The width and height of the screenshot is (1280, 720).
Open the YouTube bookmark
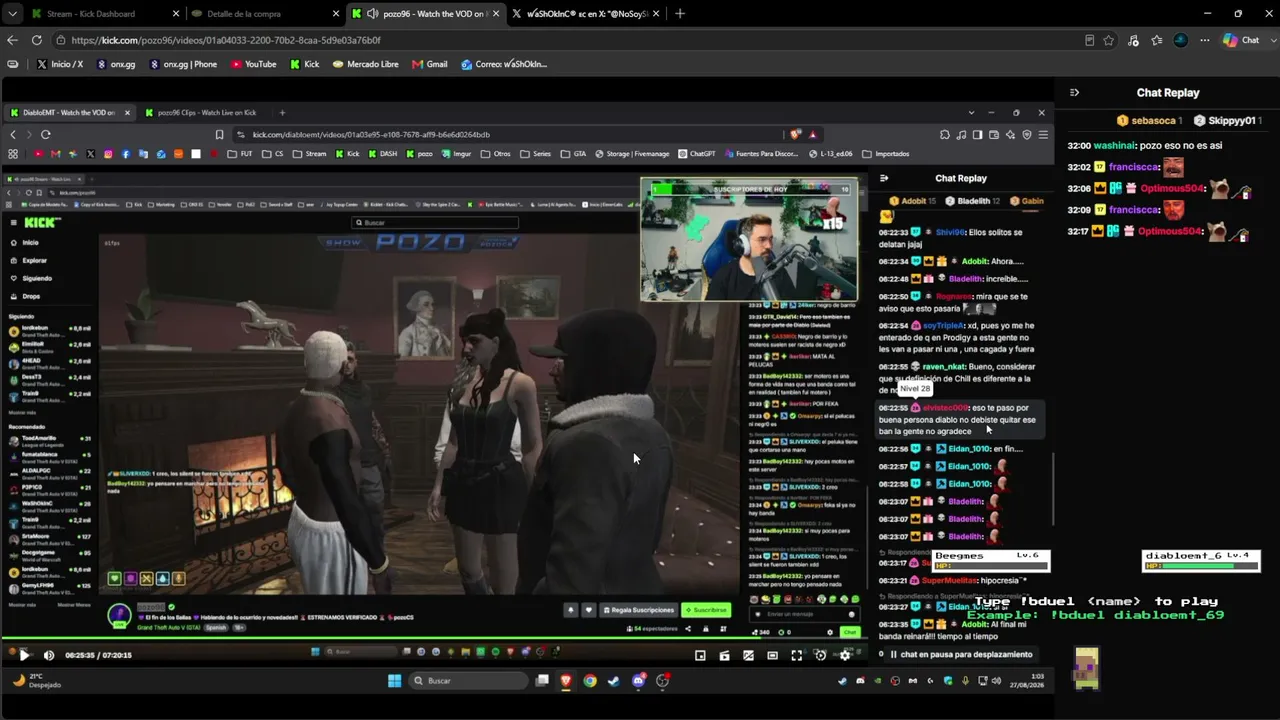click(x=254, y=64)
